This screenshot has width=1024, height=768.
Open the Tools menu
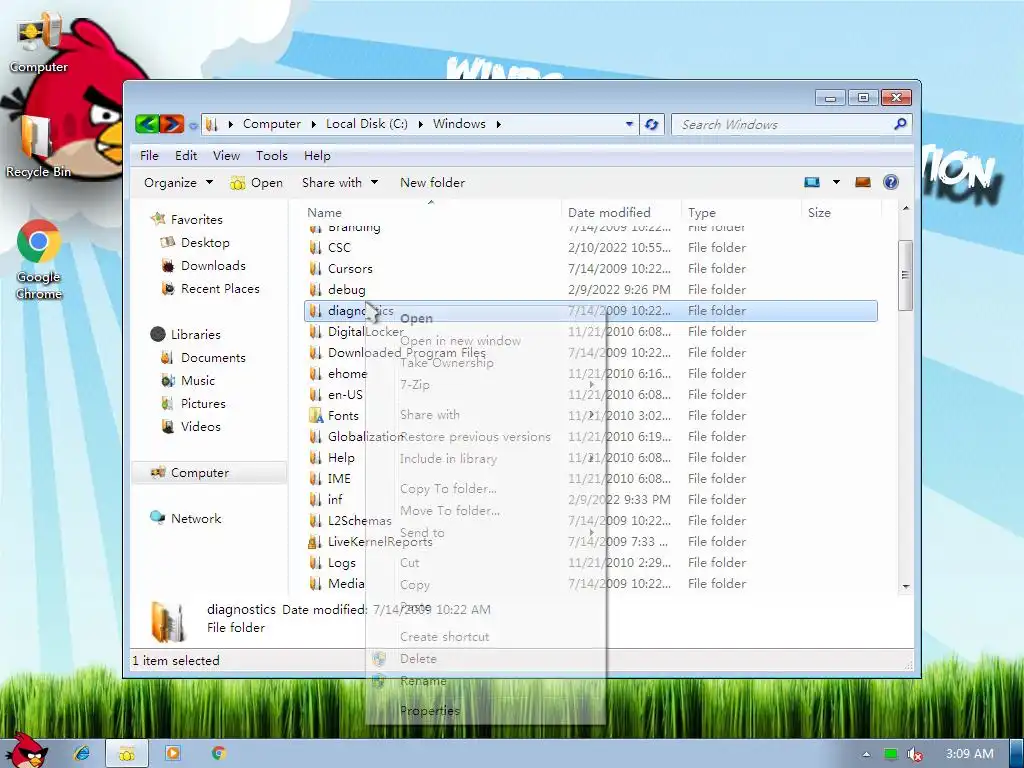(x=272, y=155)
